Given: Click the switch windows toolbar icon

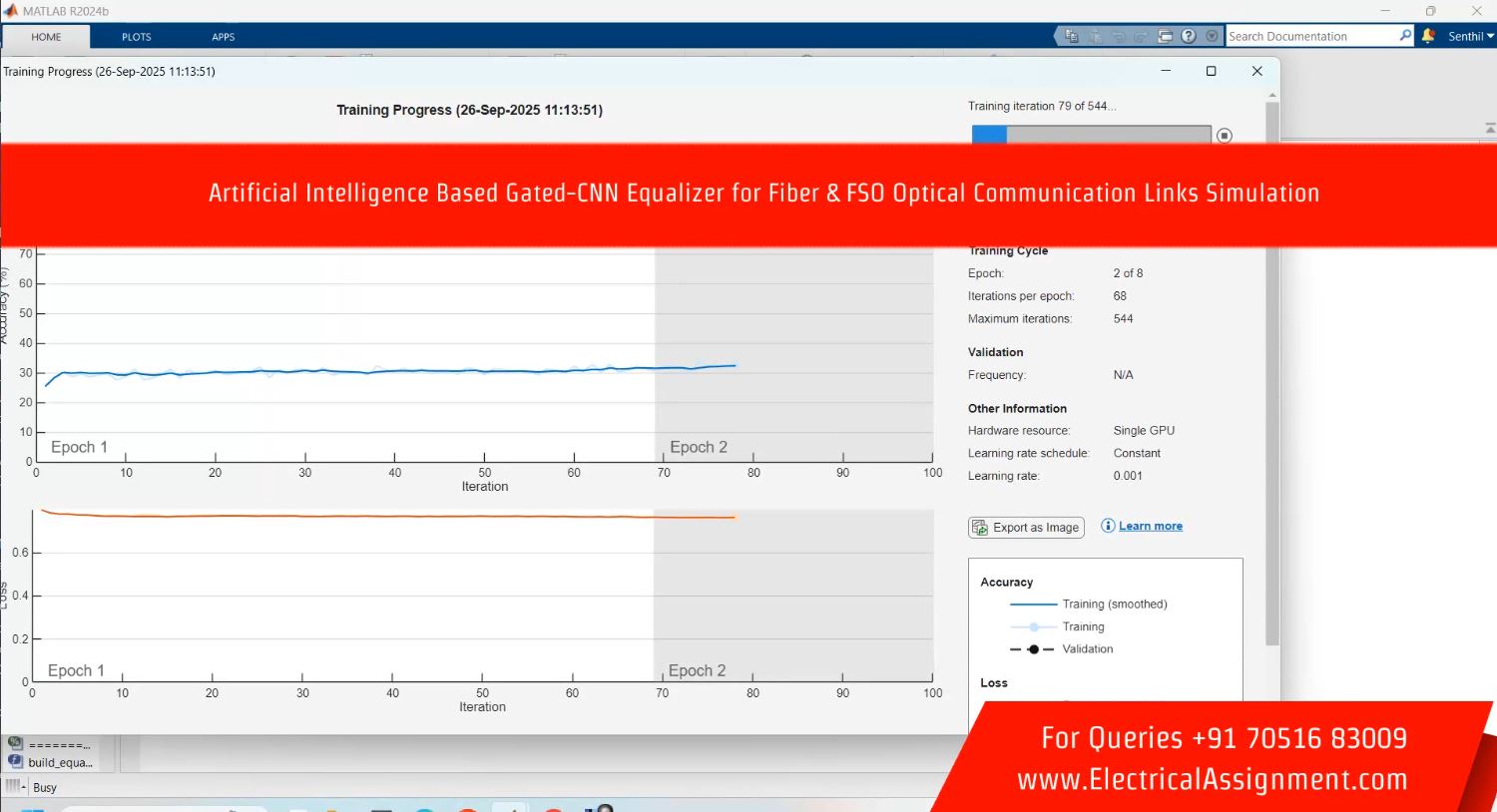Looking at the screenshot, I should (x=1165, y=36).
